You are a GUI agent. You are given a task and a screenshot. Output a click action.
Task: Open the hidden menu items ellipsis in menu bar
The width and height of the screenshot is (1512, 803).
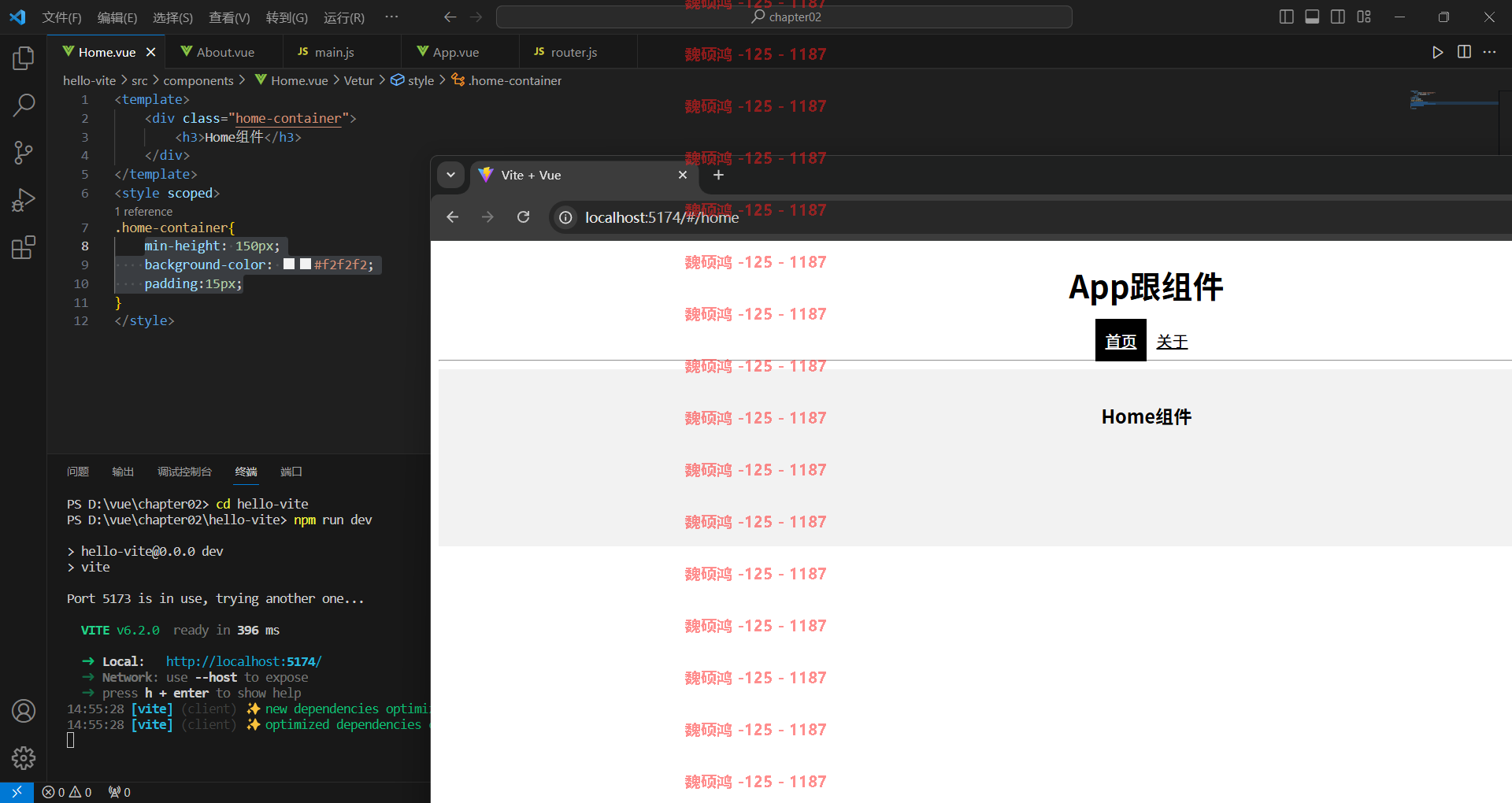[x=391, y=17]
